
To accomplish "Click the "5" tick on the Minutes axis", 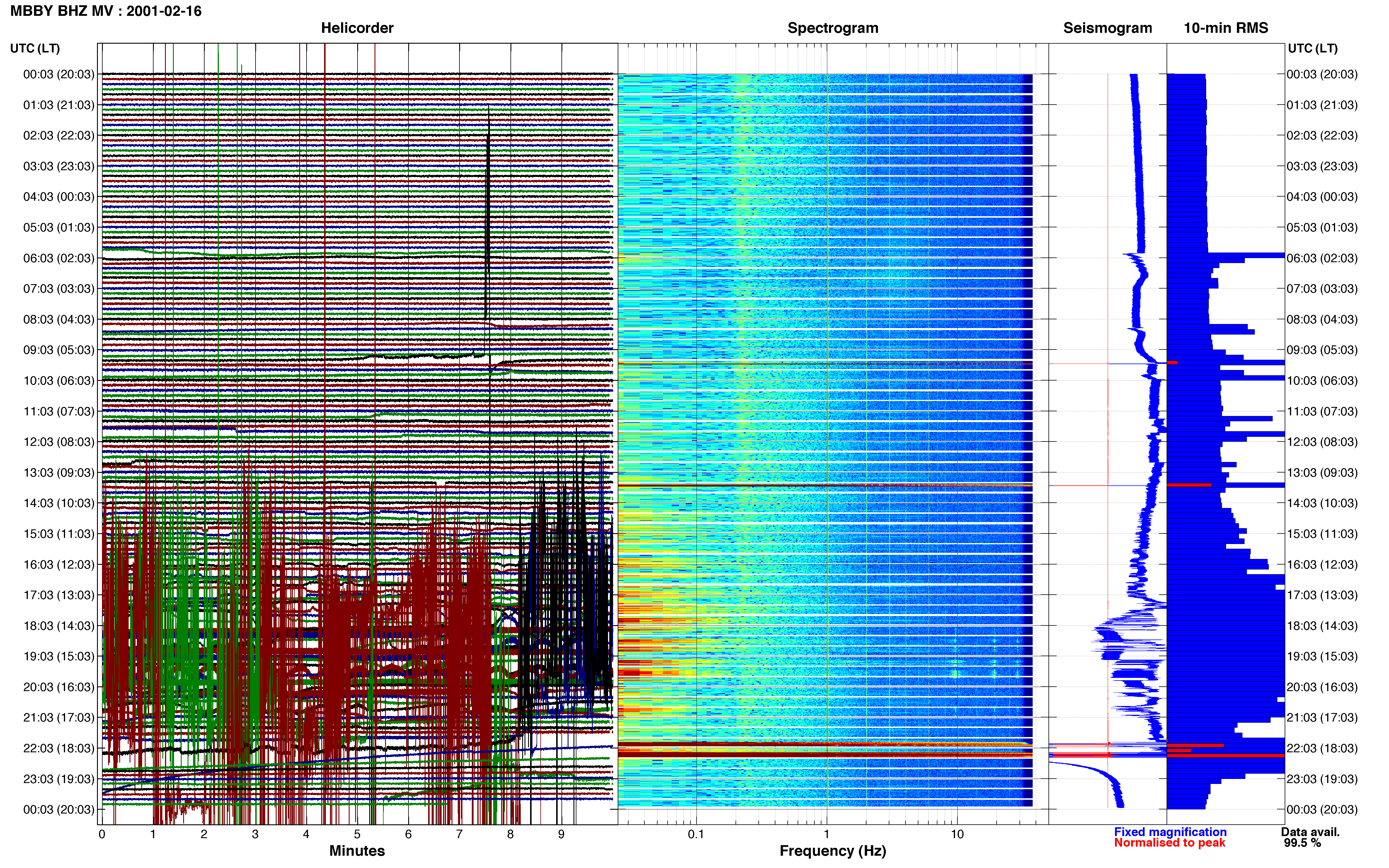I will pos(357,834).
